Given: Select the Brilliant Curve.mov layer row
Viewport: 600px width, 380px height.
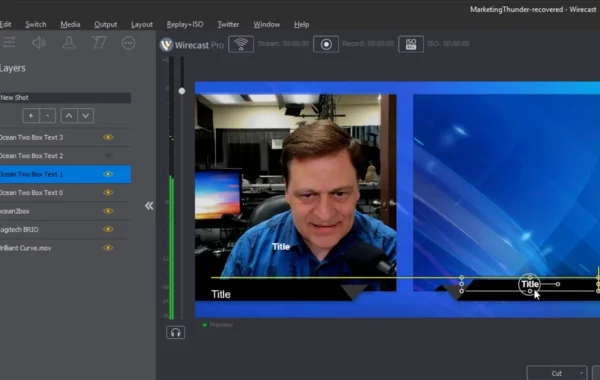Looking at the screenshot, I should [65, 248].
